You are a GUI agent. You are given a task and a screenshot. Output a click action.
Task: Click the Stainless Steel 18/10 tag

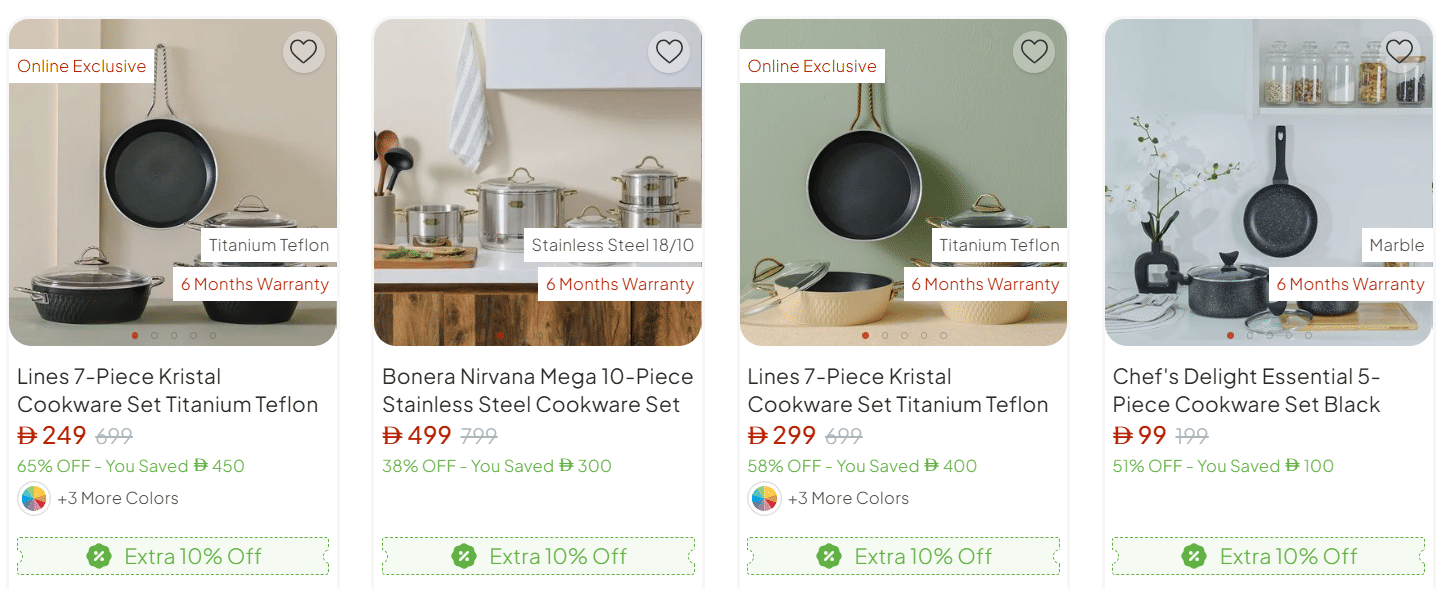point(612,245)
